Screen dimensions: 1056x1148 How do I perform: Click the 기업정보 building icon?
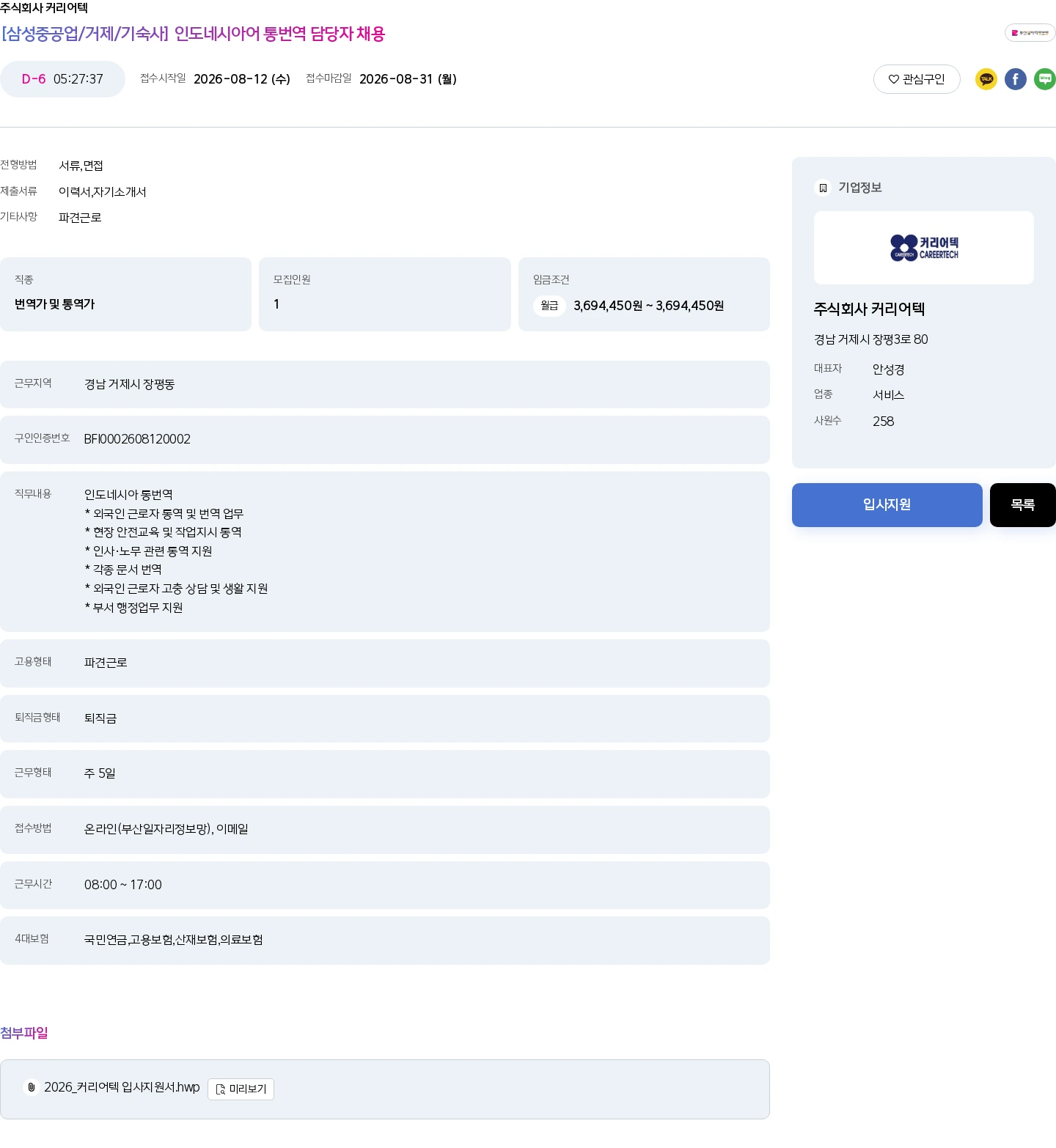[x=823, y=188]
